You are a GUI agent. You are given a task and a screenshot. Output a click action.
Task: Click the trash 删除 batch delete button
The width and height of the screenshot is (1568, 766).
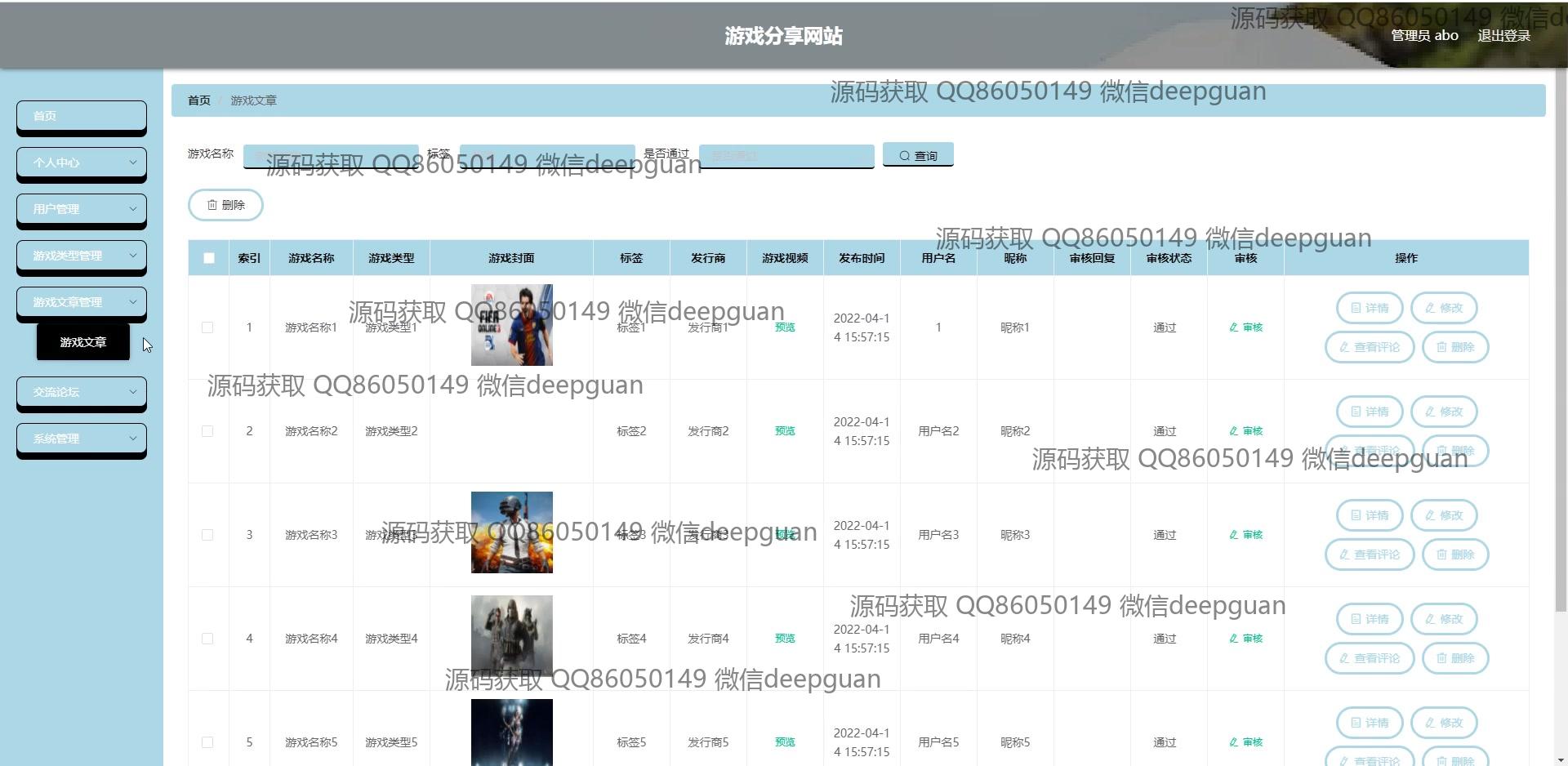point(225,205)
